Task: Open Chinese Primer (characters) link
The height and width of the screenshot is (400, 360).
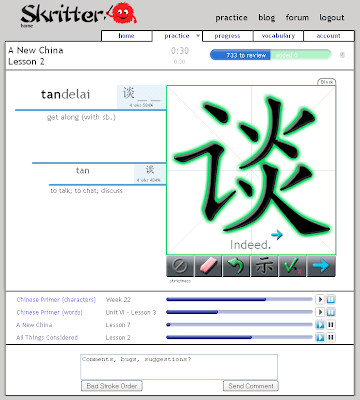Action: click(56, 300)
